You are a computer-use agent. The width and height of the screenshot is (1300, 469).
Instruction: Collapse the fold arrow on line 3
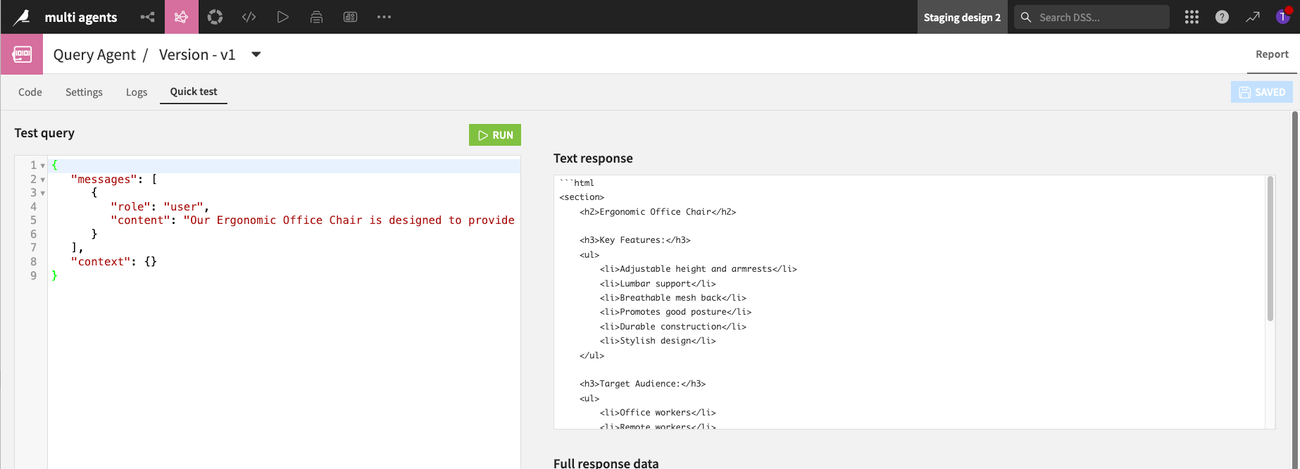point(42,193)
